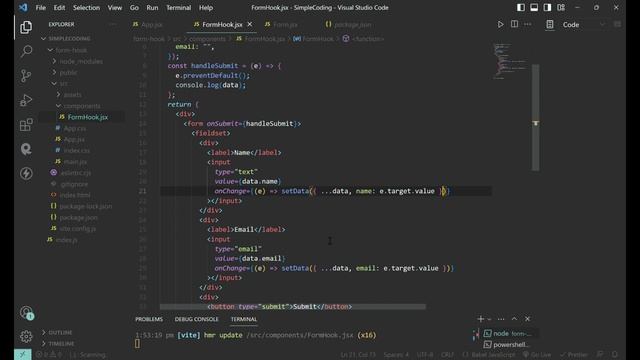Open the Selection menu

(x=86, y=7)
